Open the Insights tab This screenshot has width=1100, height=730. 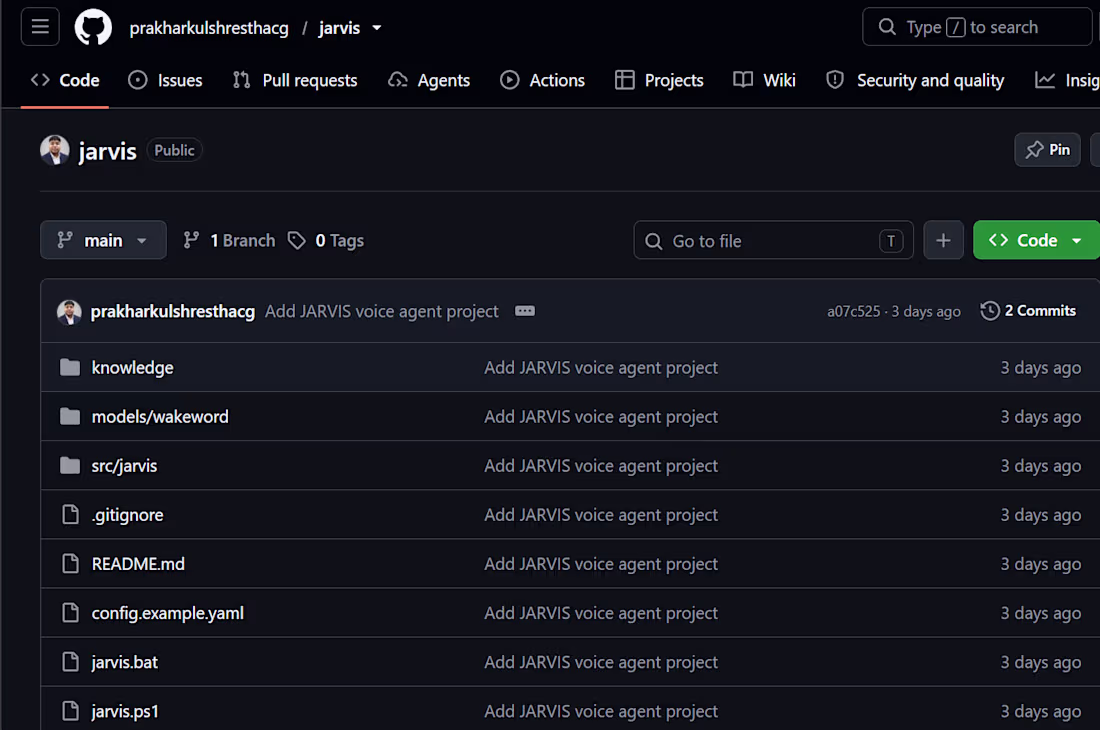pyautogui.click(x=1066, y=81)
